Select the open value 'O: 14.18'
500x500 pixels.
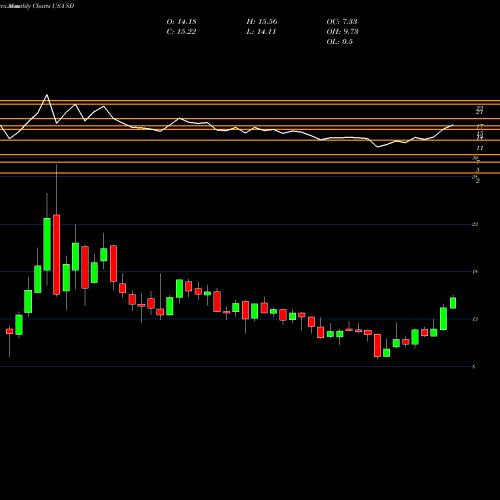[x=181, y=22]
